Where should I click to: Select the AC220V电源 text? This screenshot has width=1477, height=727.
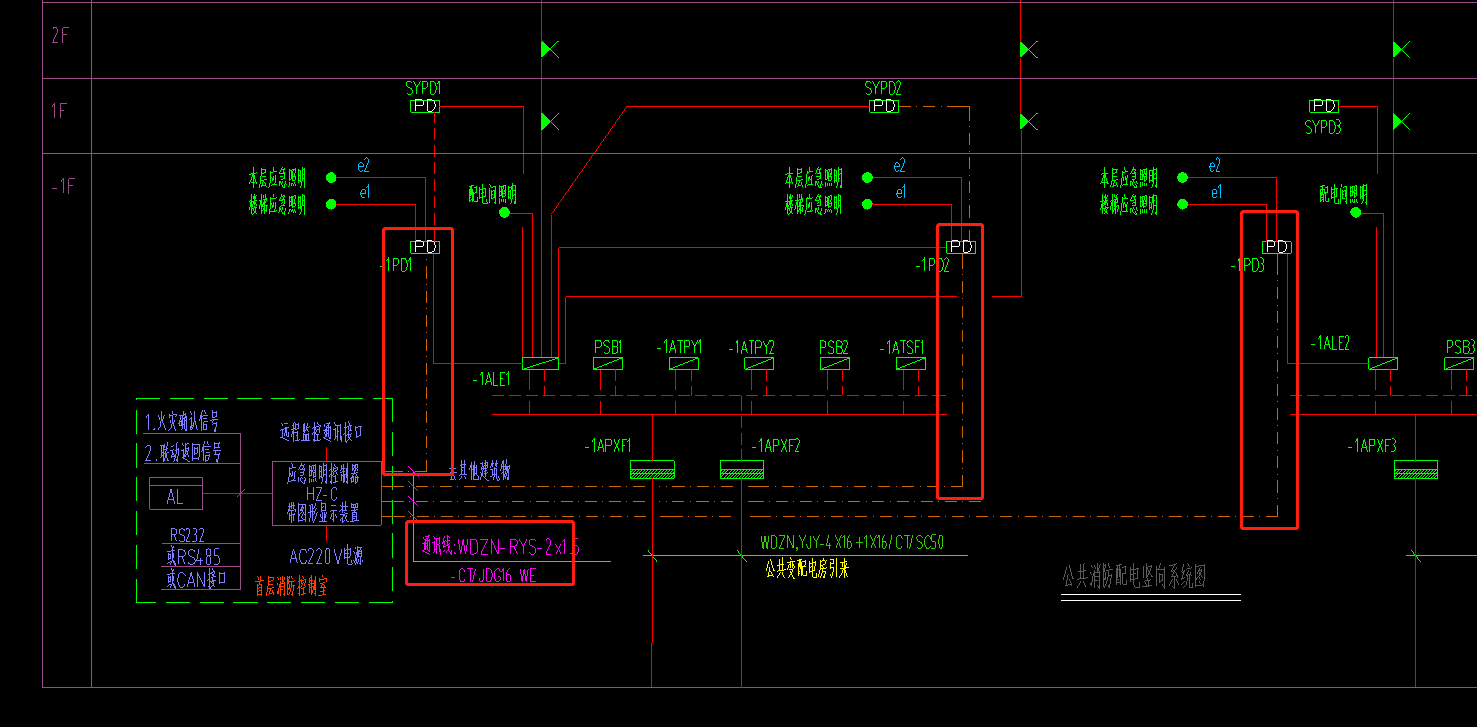tap(326, 557)
